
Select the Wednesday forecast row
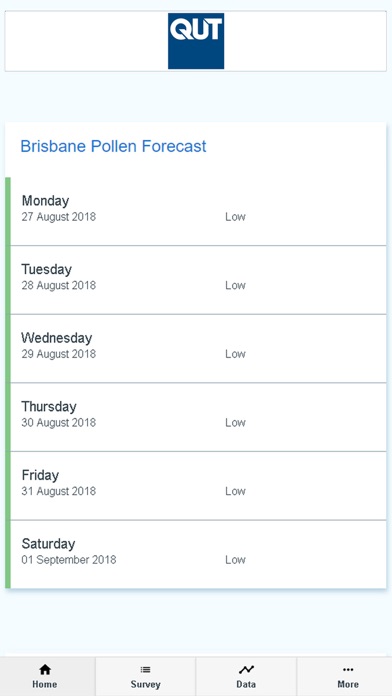[198, 348]
